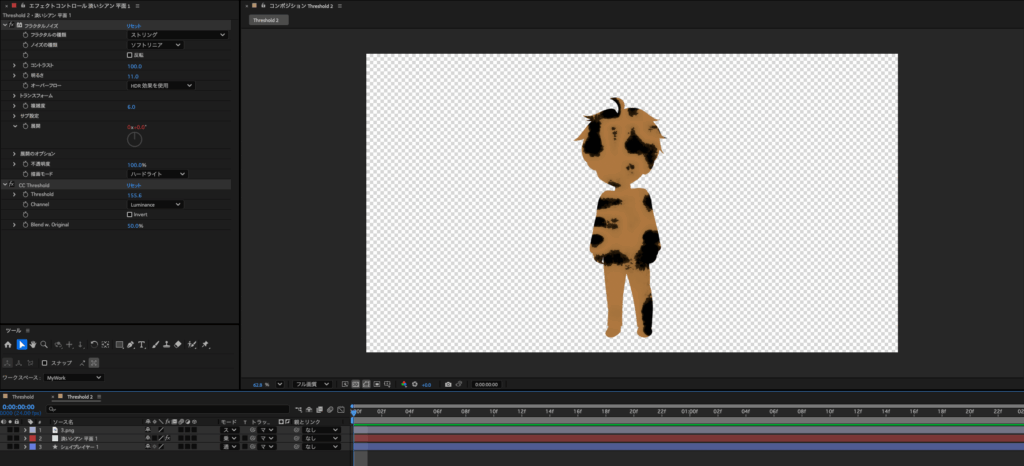The width and height of the screenshot is (1024, 466).
Task: Click リセット next to CC Threshold effect
Action: (x=133, y=185)
